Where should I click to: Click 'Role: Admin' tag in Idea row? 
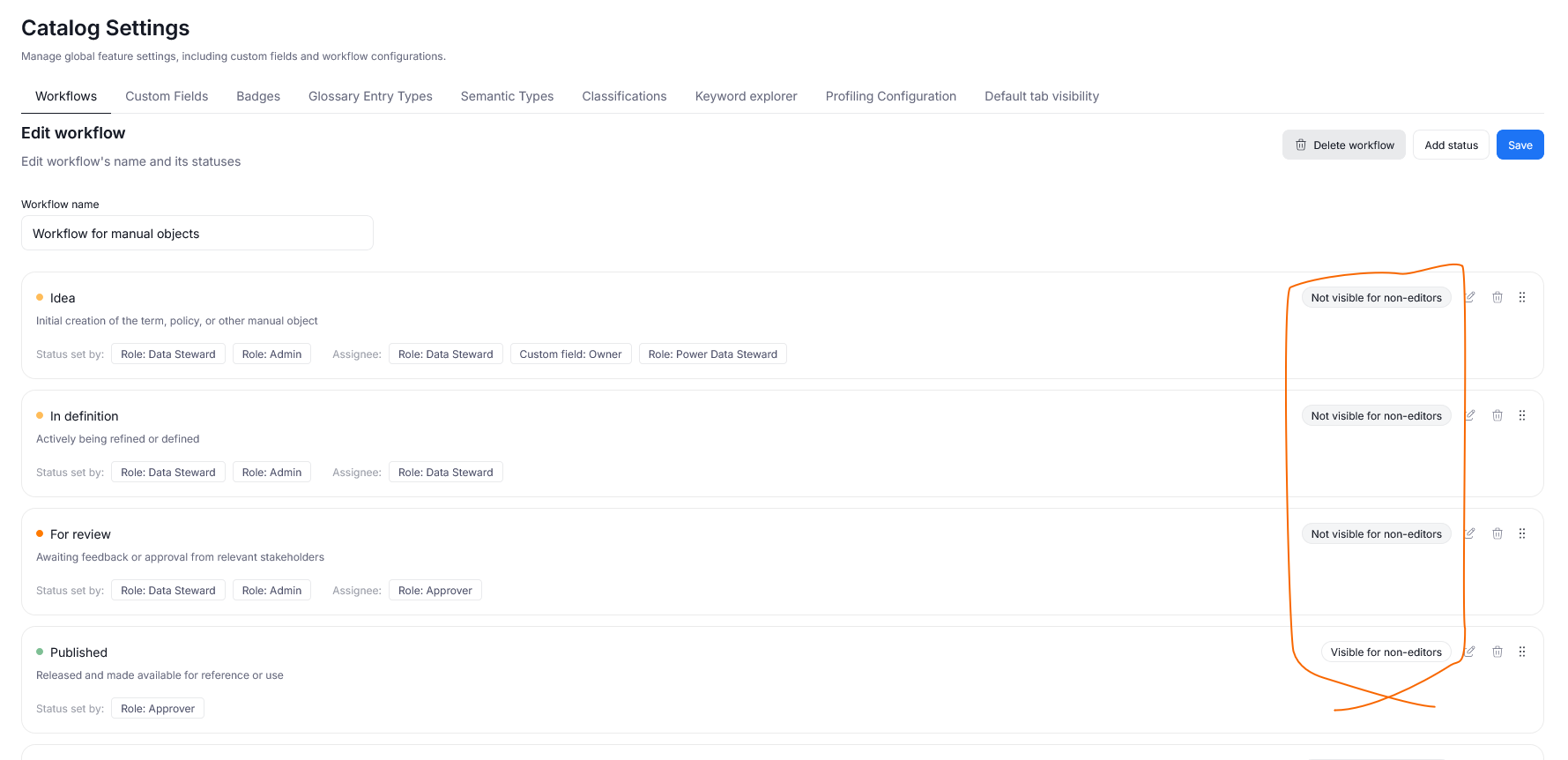[x=271, y=354]
